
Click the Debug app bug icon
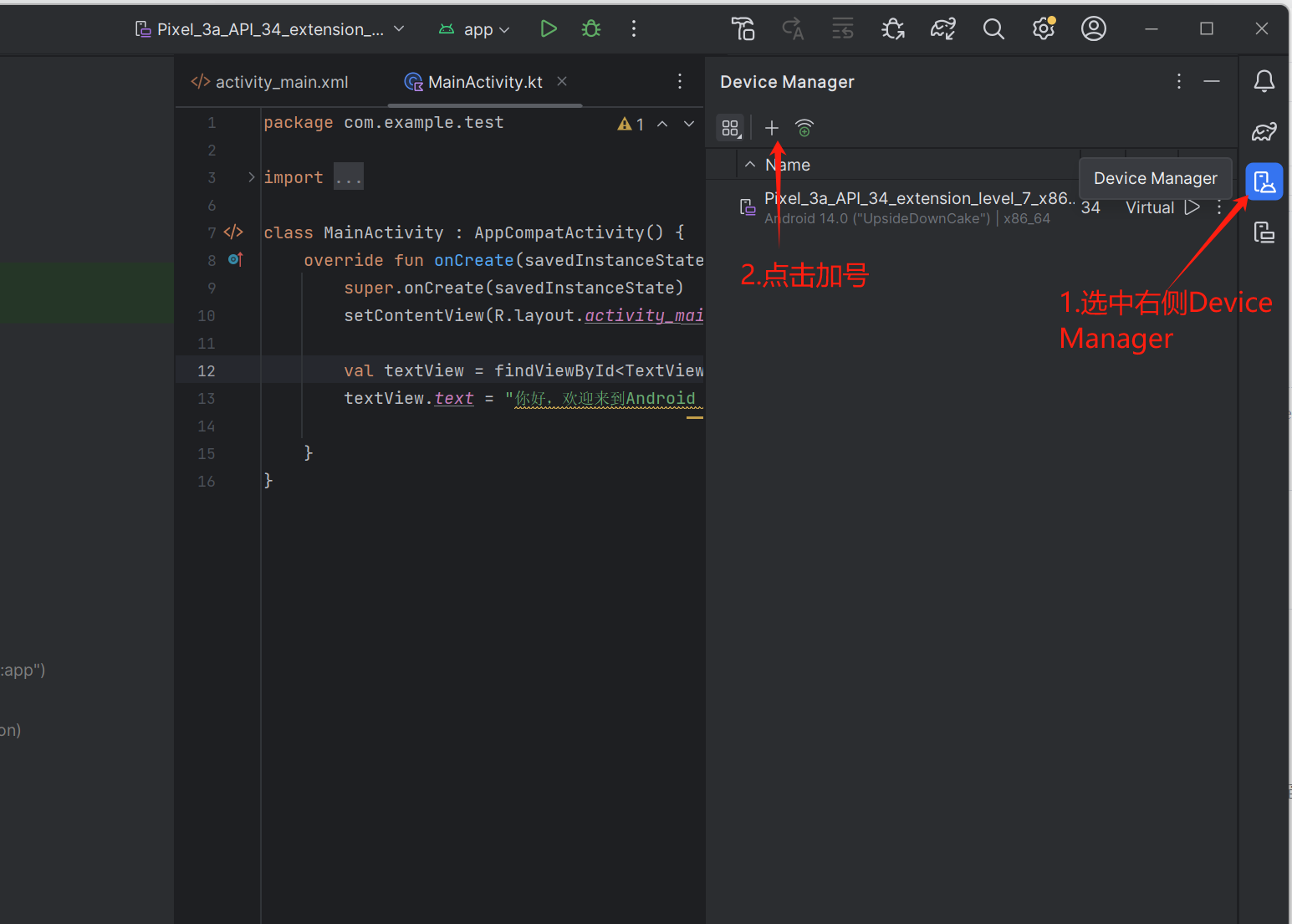pyautogui.click(x=591, y=29)
